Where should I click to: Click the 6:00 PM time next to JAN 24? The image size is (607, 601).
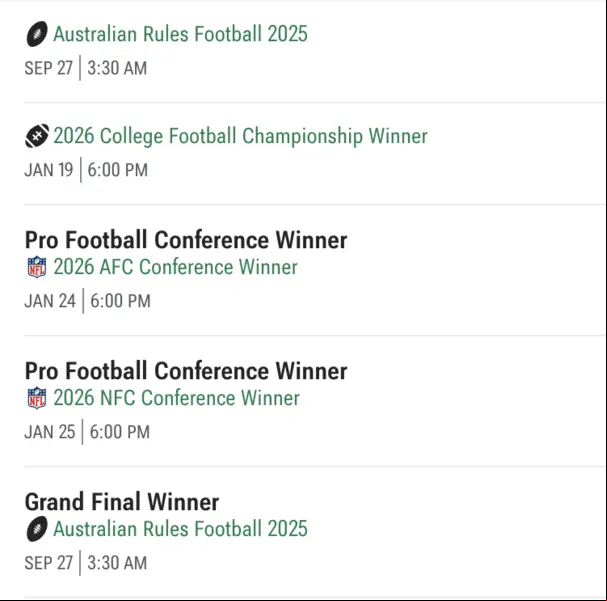(x=120, y=301)
